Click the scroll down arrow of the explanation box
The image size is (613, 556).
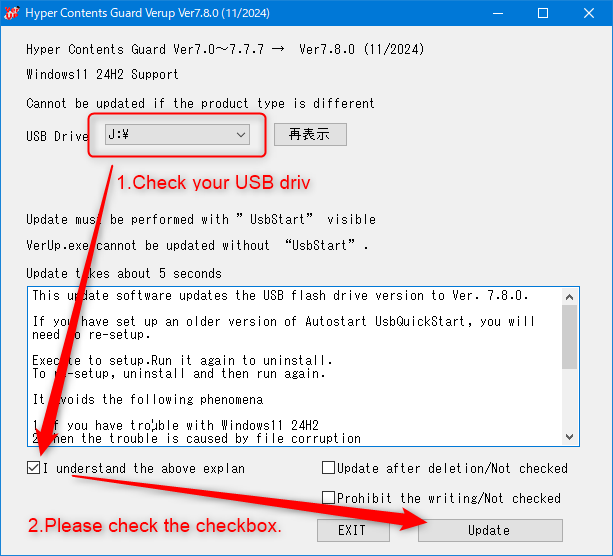(570, 436)
